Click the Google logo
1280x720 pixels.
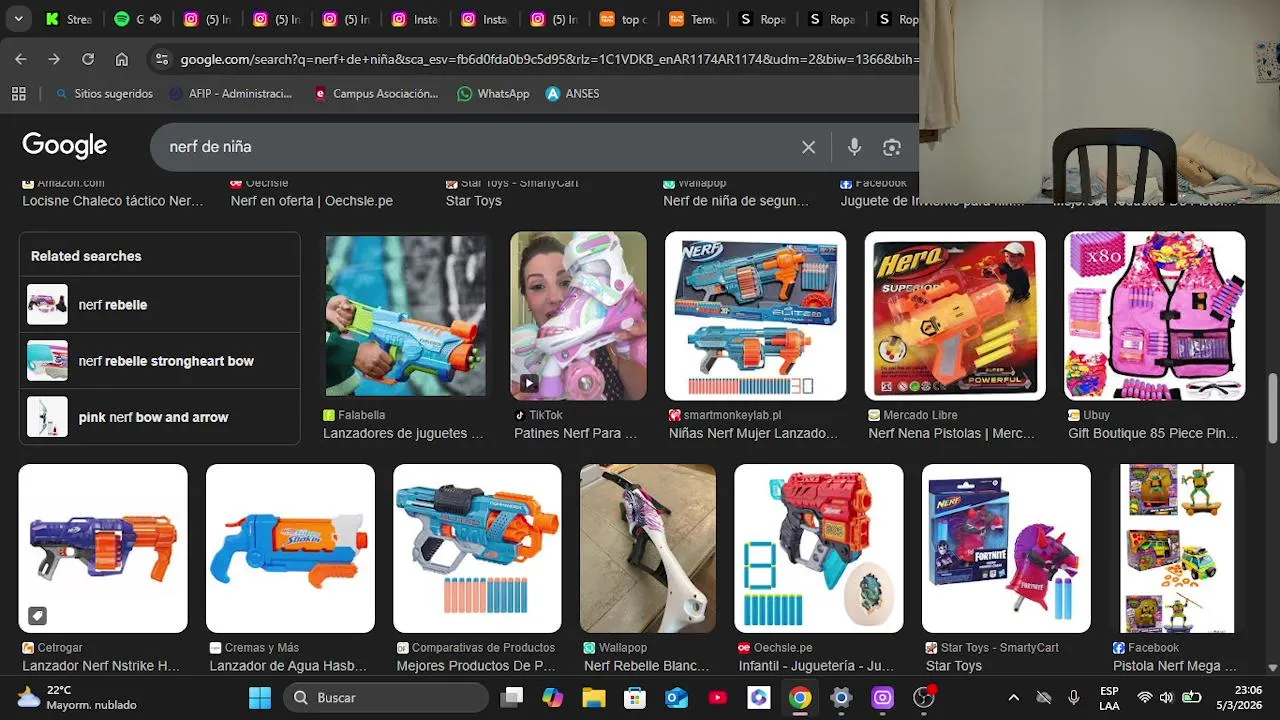click(x=64, y=146)
